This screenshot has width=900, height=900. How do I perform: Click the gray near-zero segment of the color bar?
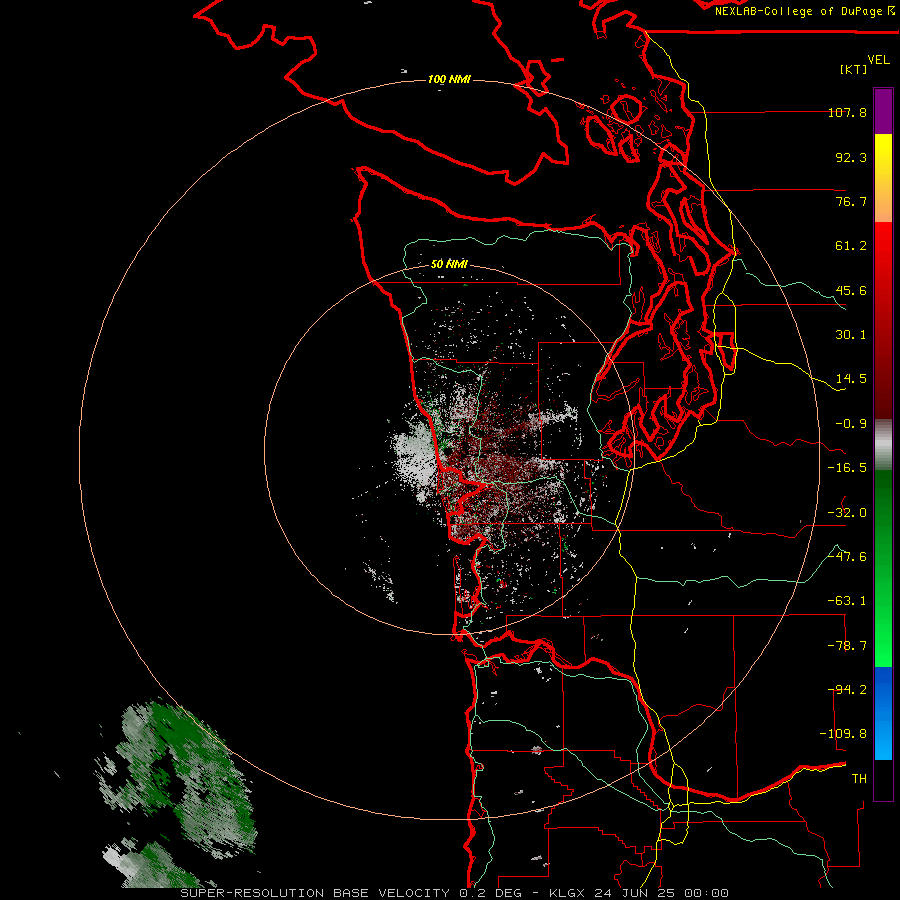point(883,445)
